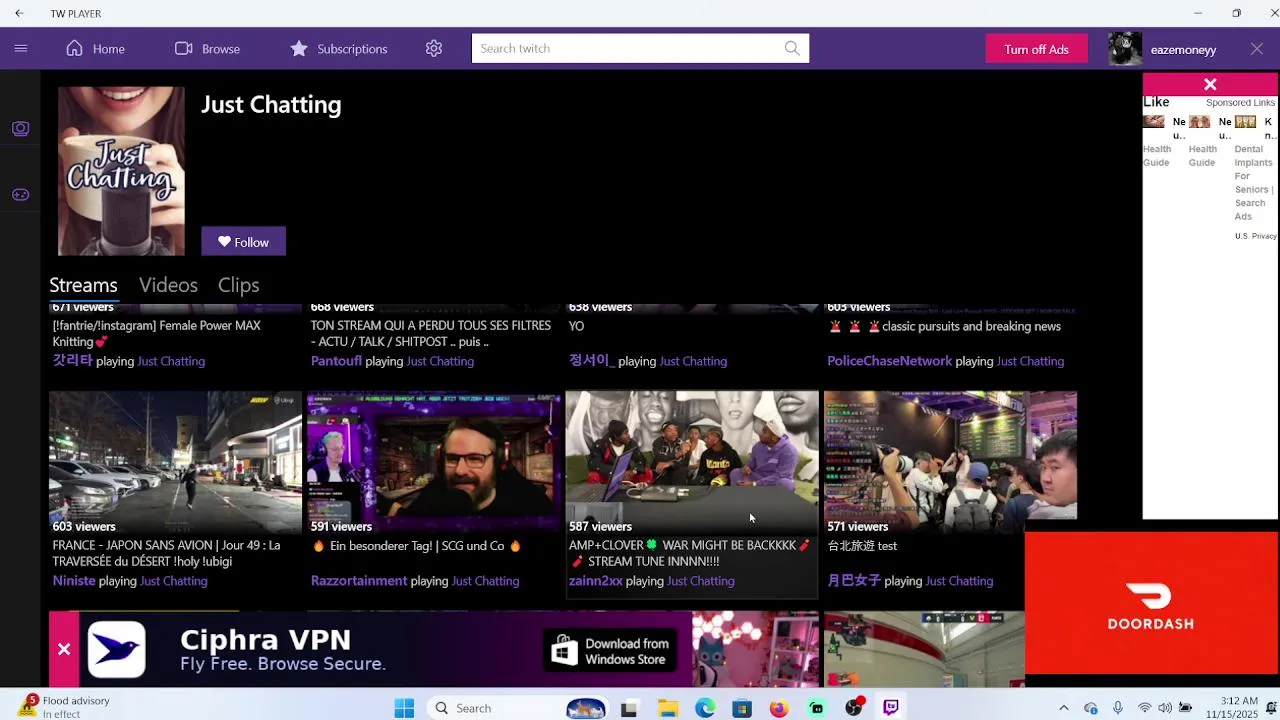Click the 'FRANCE - JAPON SANS AVION' stream title
Screen dimensions: 1280x720
click(x=166, y=553)
